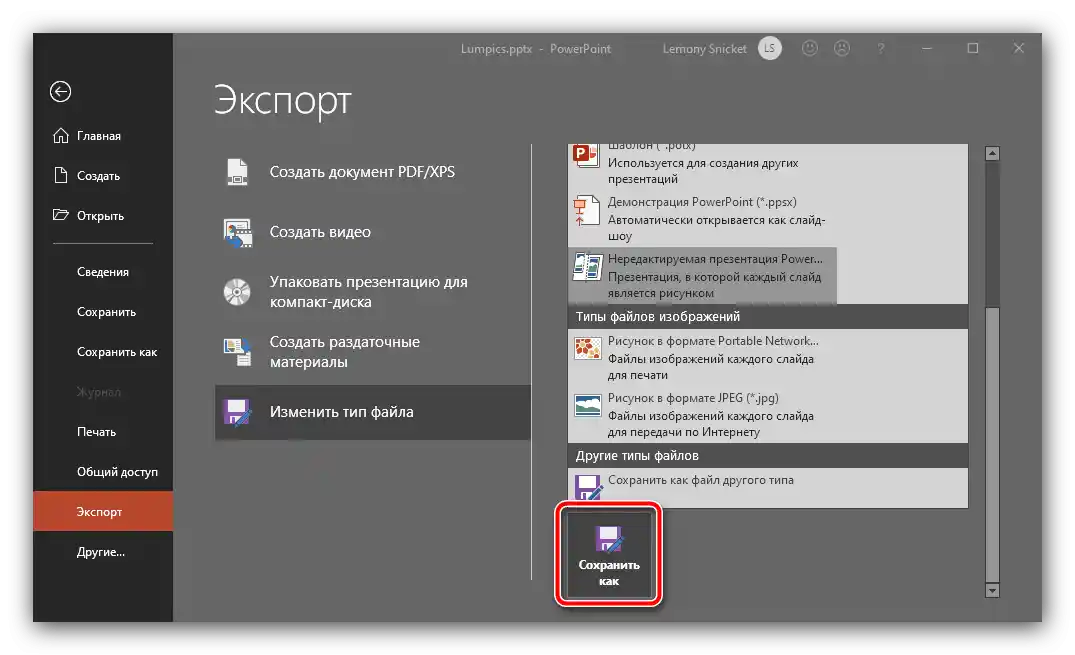Viewport: 1075px width, 655px height.
Task: Click the CD icon for packaging the presentation
Action: click(237, 292)
